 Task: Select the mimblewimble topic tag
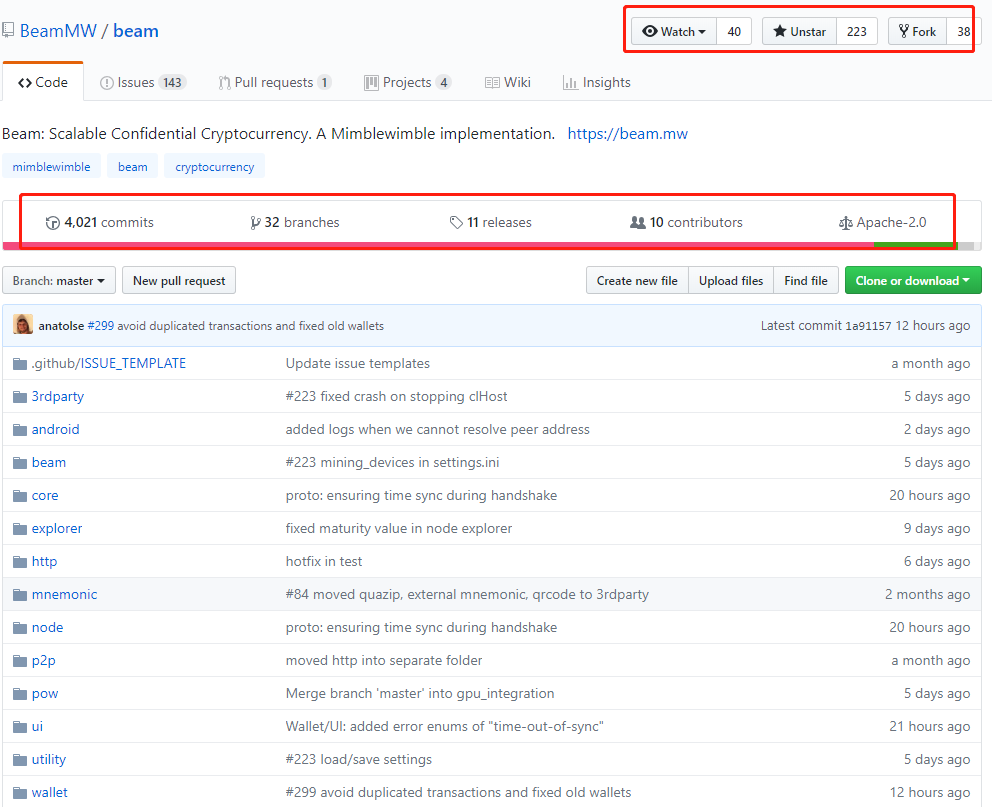pos(51,167)
